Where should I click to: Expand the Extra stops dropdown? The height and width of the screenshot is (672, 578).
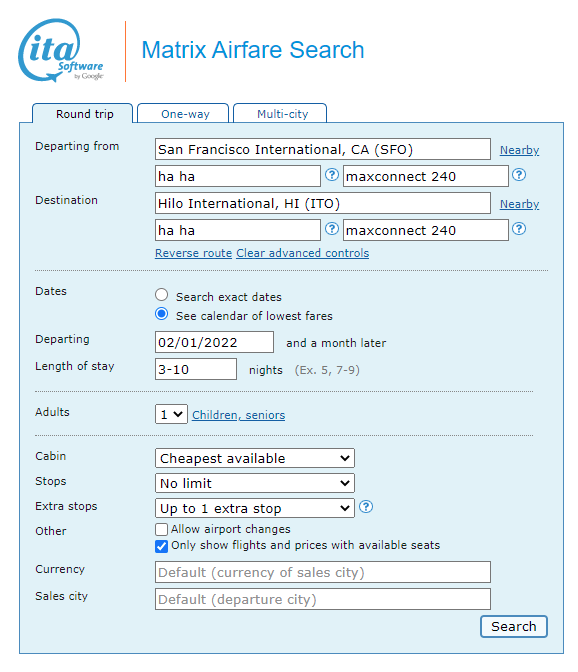click(x=255, y=508)
